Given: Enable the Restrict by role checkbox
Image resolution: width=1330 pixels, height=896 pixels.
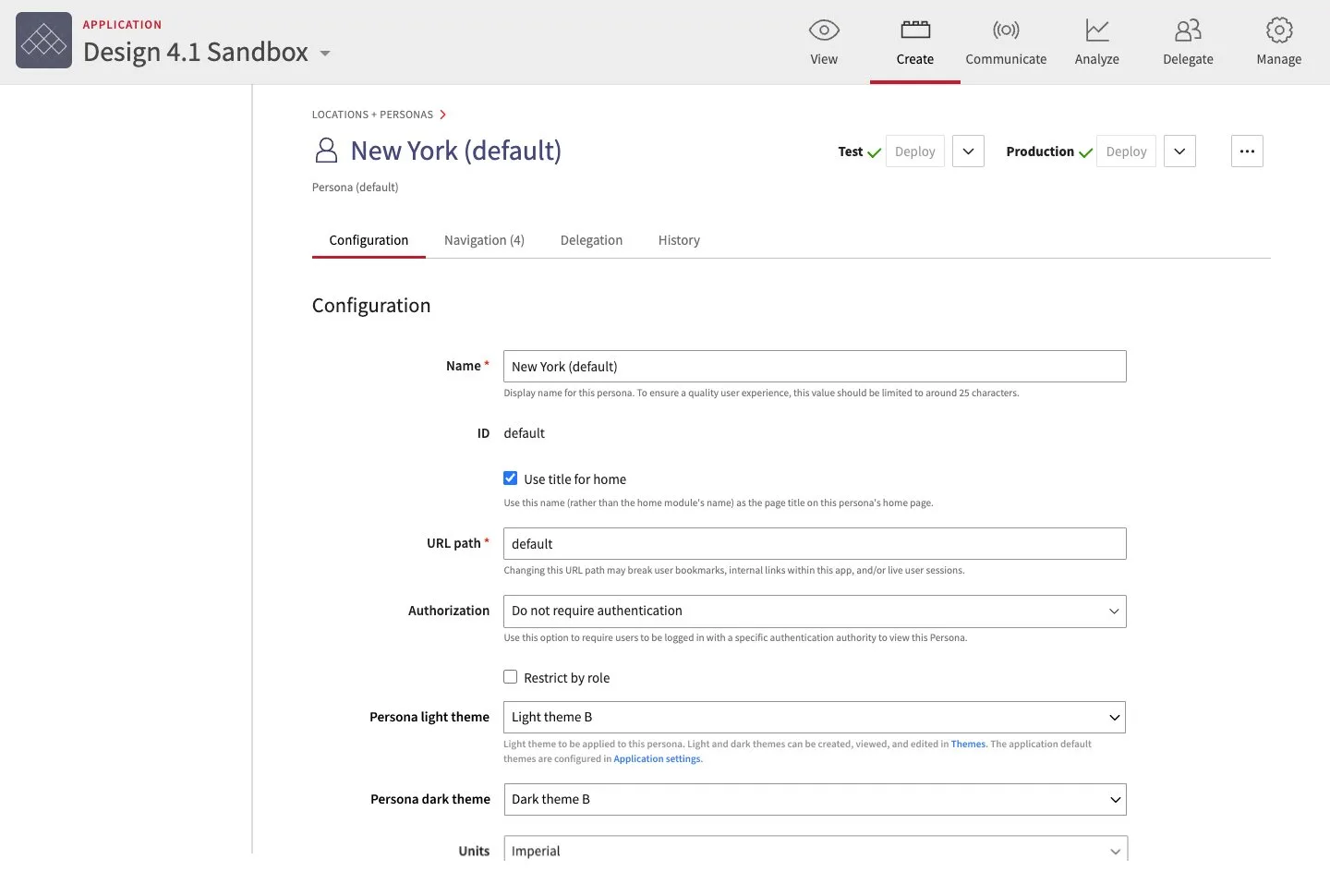Looking at the screenshot, I should (510, 677).
